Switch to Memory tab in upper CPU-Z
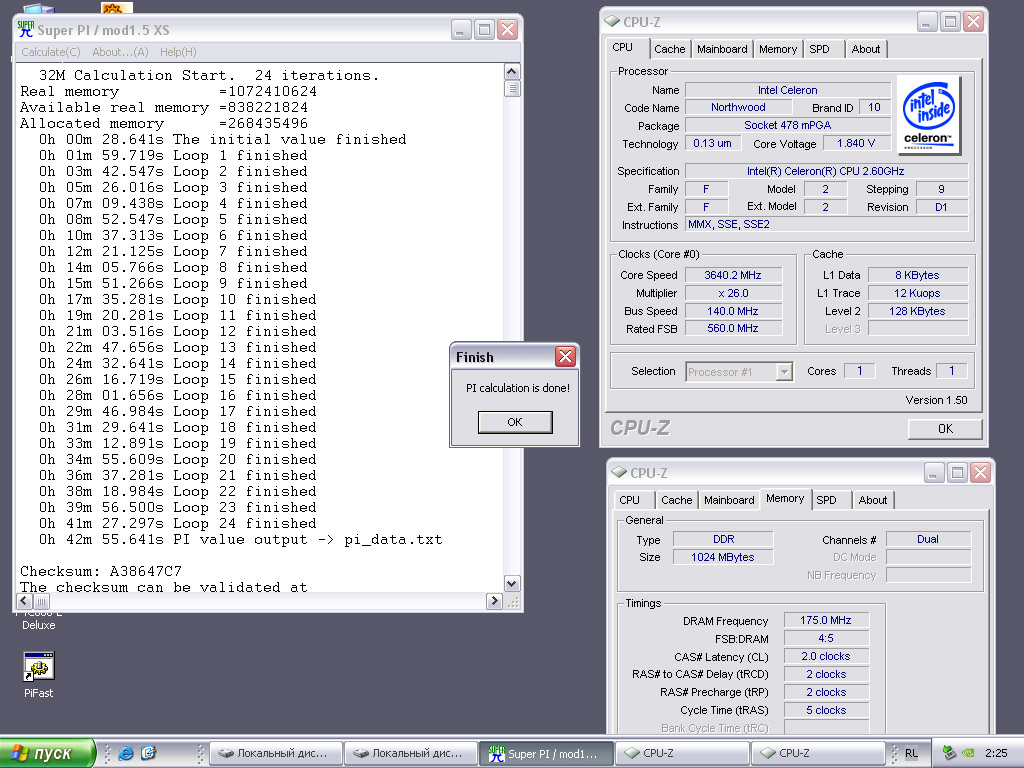Viewport: 1024px width, 768px height. click(x=778, y=49)
